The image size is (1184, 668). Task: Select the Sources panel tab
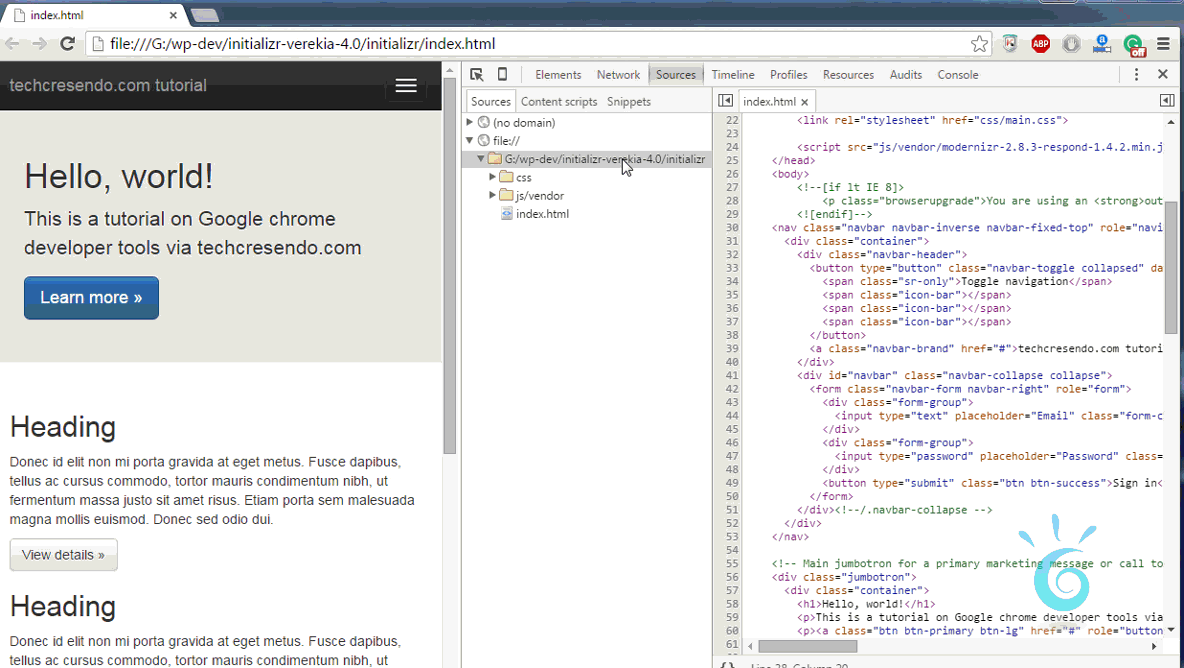[676, 75]
